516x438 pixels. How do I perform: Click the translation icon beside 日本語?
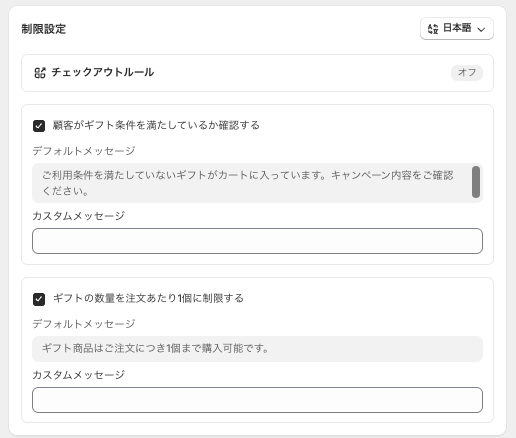[x=433, y=29]
